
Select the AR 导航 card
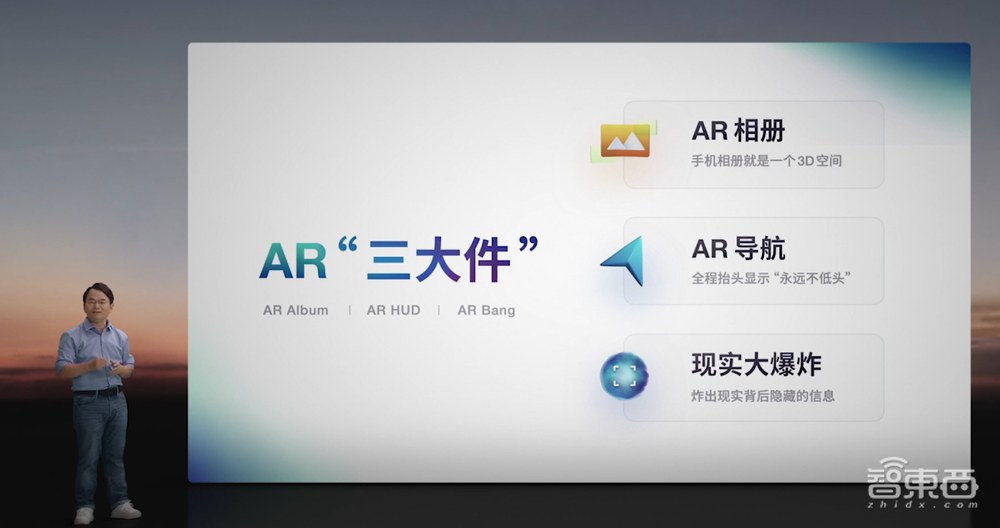[753, 261]
